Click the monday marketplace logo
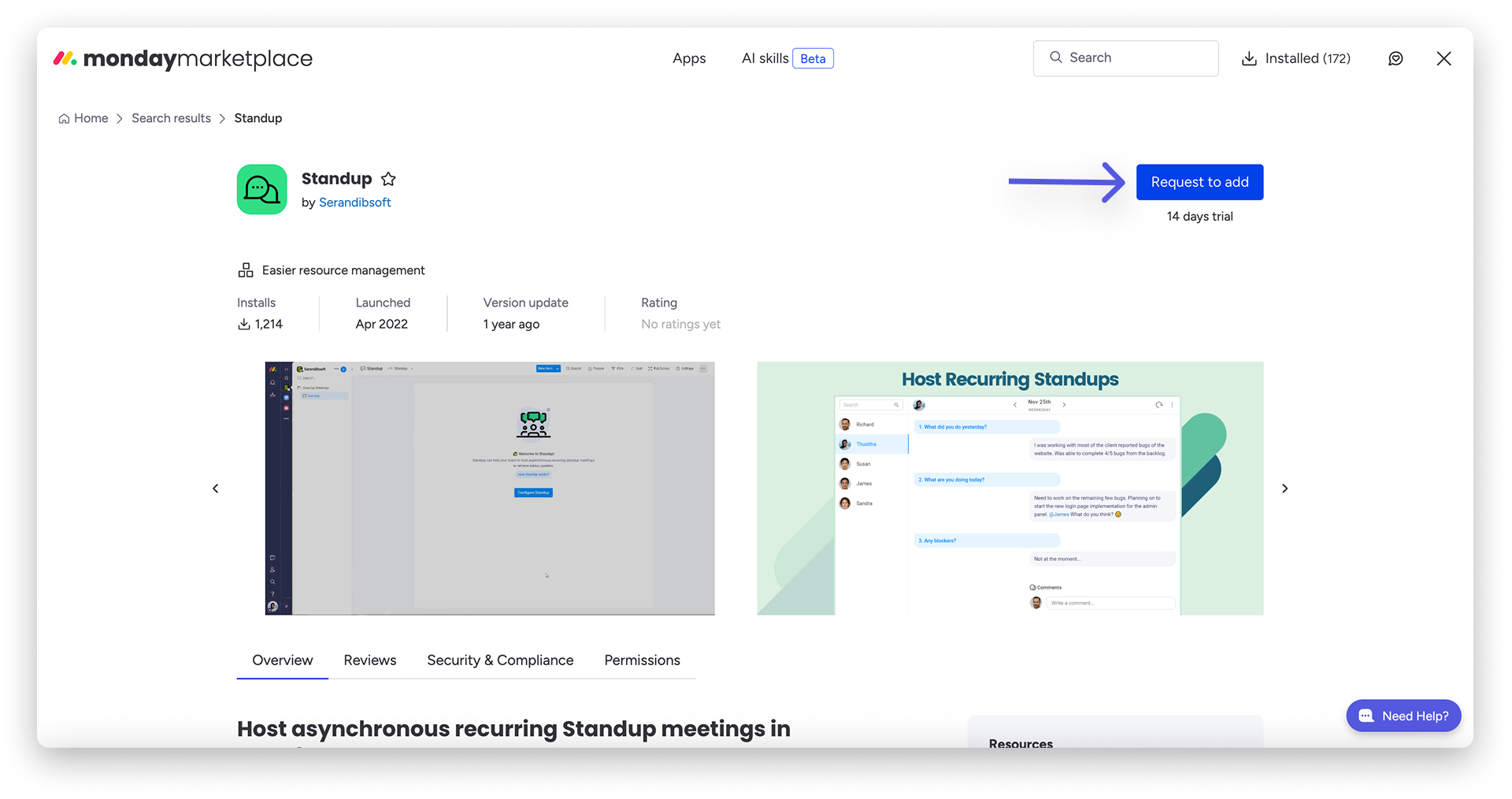The width and height of the screenshot is (1512, 799). (x=183, y=58)
